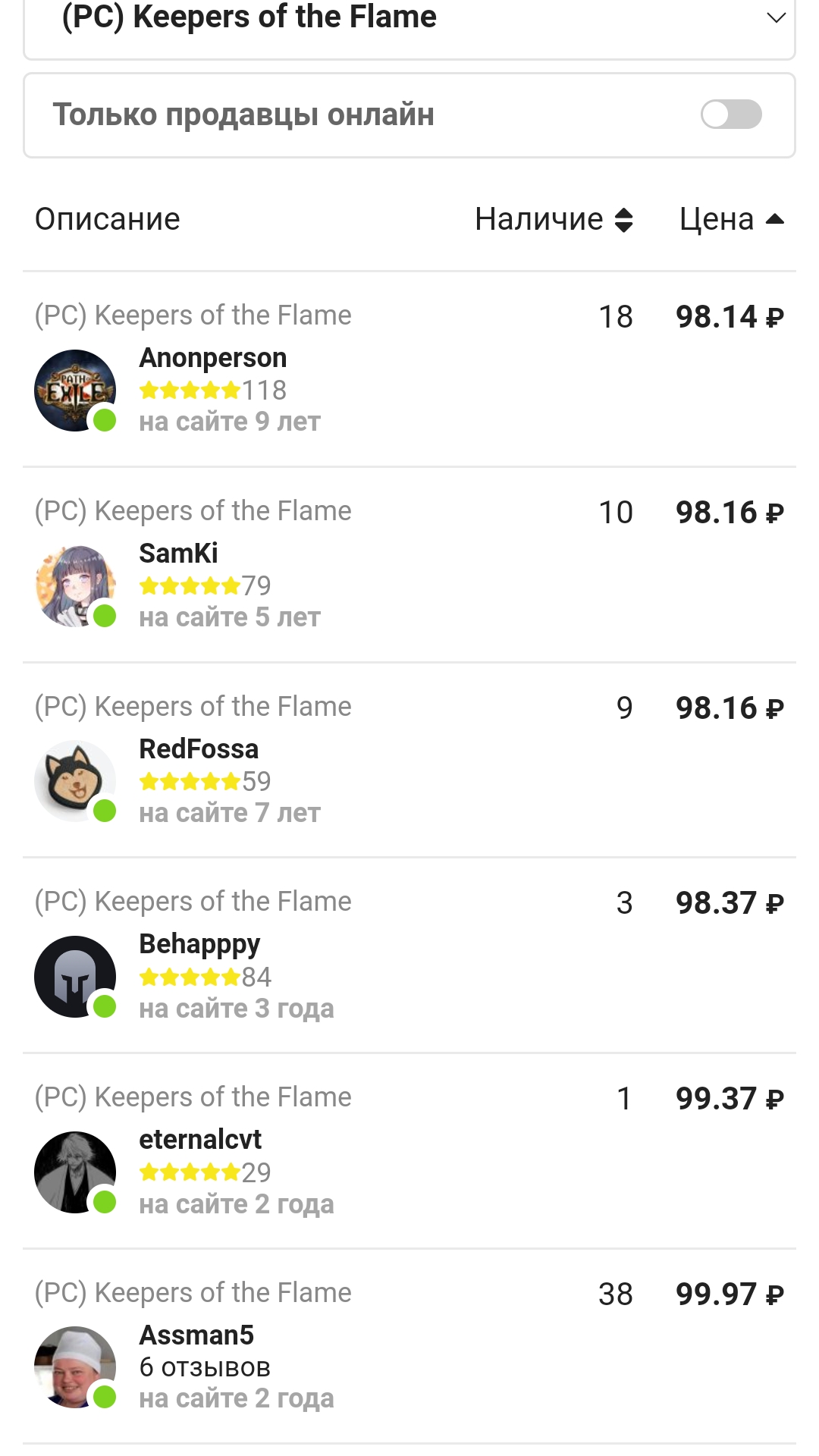Sort listings by Наличие column
This screenshot has width=819, height=1456.
[554, 220]
